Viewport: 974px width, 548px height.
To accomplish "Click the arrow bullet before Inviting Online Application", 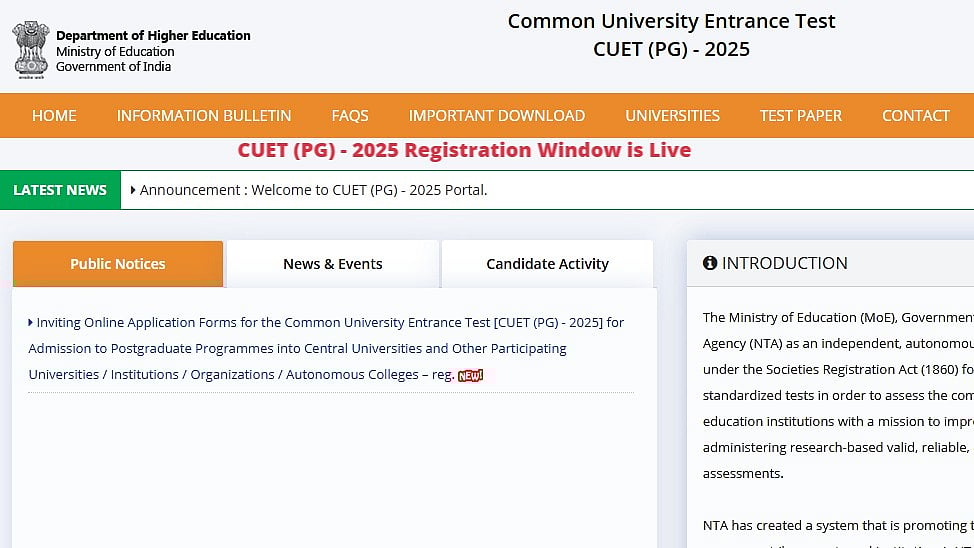I will (31, 323).
